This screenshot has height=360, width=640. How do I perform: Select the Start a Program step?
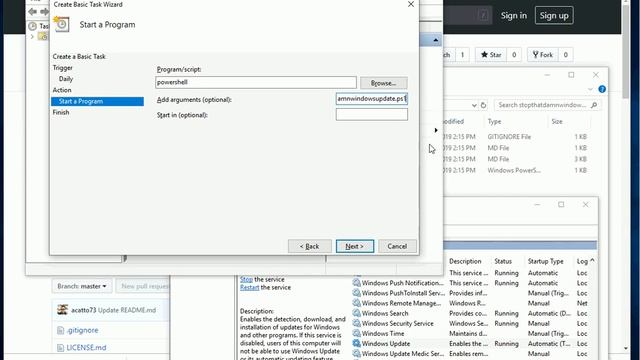pos(97,101)
